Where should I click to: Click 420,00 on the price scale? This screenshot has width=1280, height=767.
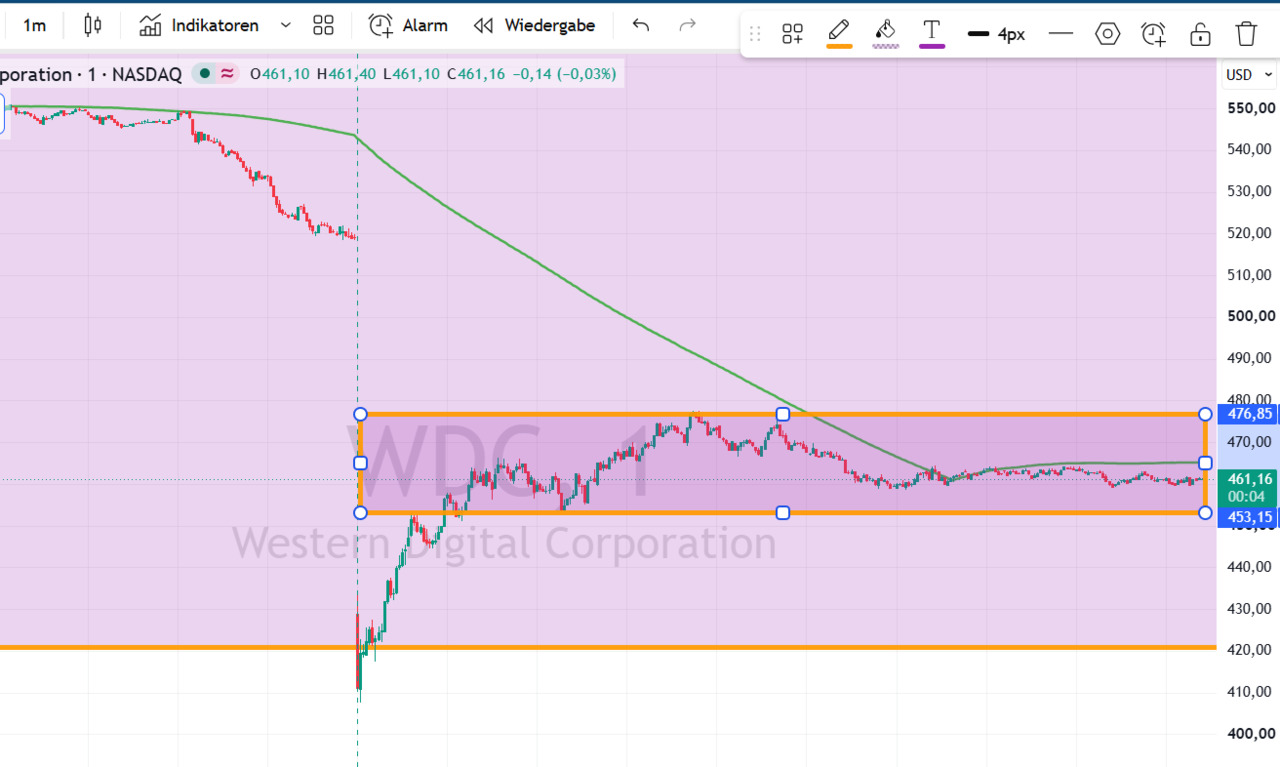pyautogui.click(x=1251, y=650)
